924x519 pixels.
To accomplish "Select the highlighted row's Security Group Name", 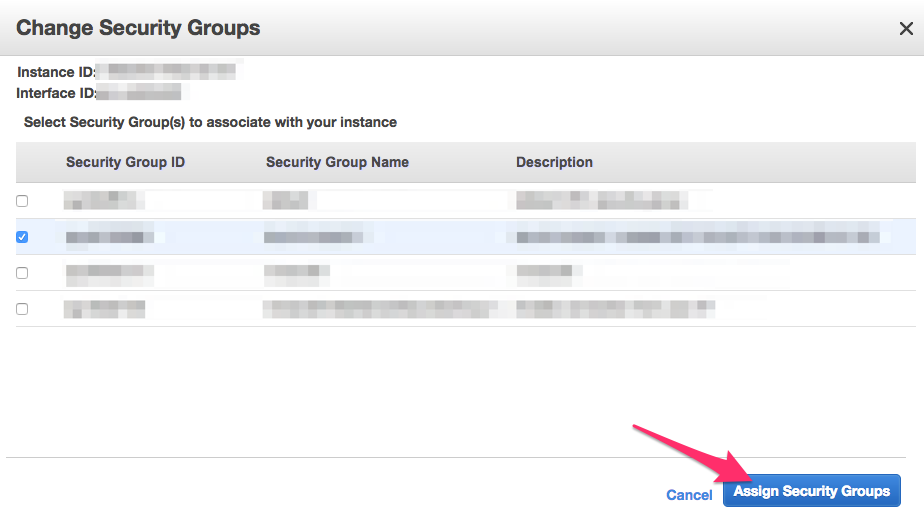I will (315, 237).
